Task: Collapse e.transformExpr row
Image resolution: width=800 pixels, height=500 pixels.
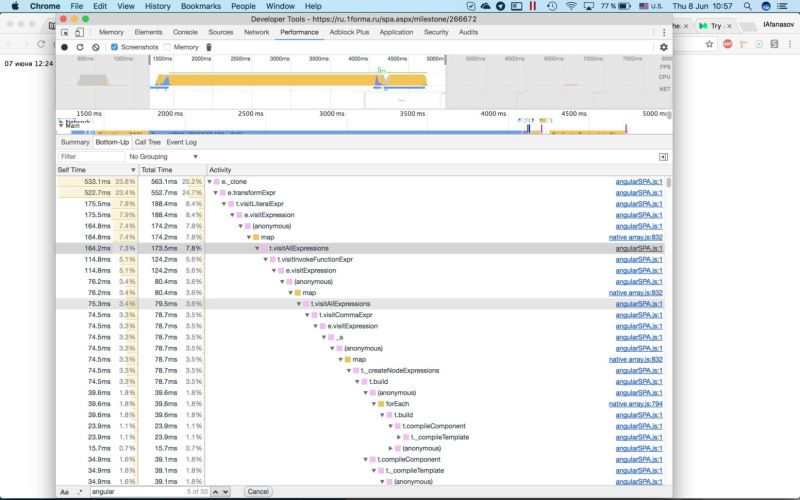Action: (215, 193)
